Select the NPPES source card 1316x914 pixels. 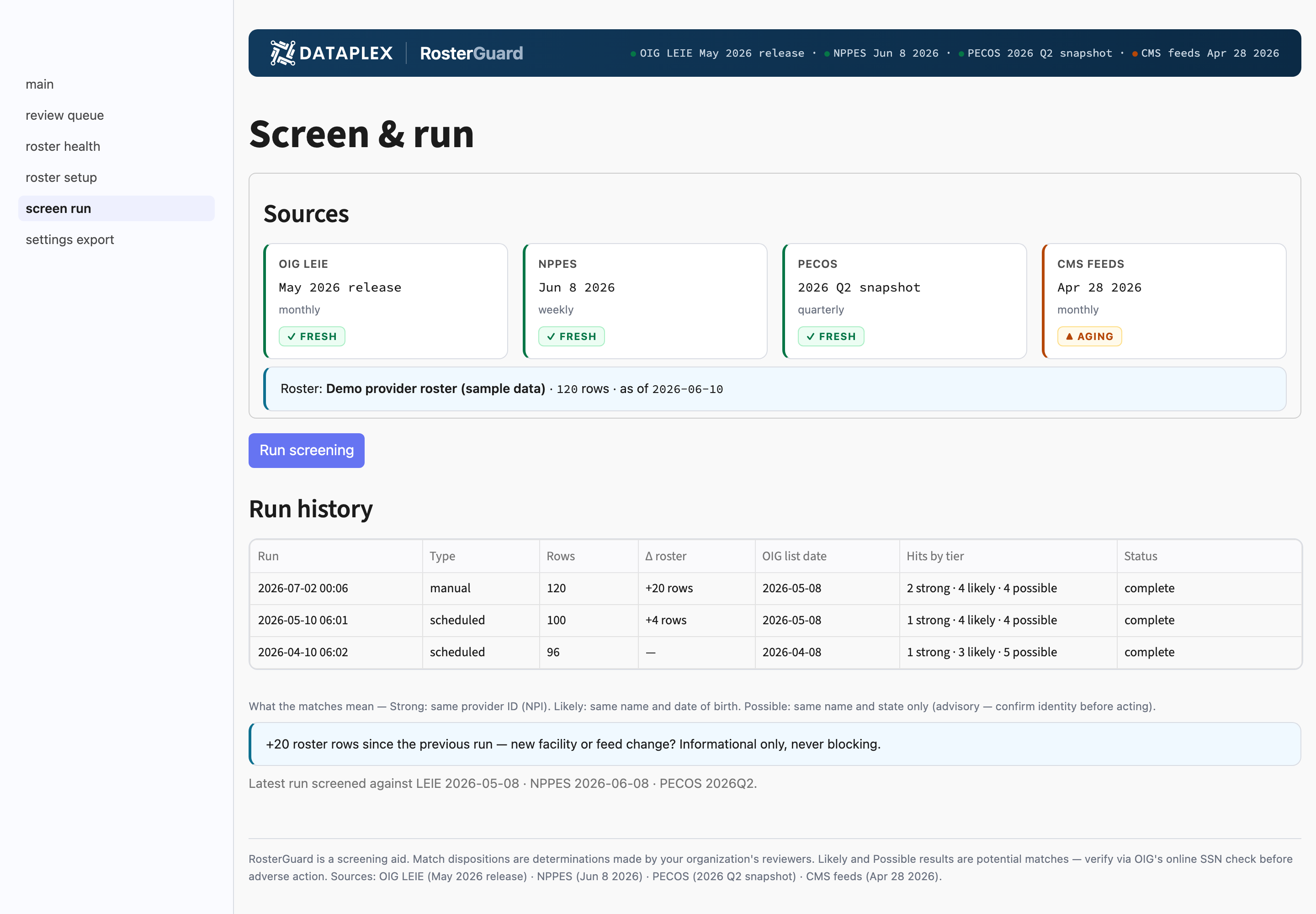coord(645,301)
